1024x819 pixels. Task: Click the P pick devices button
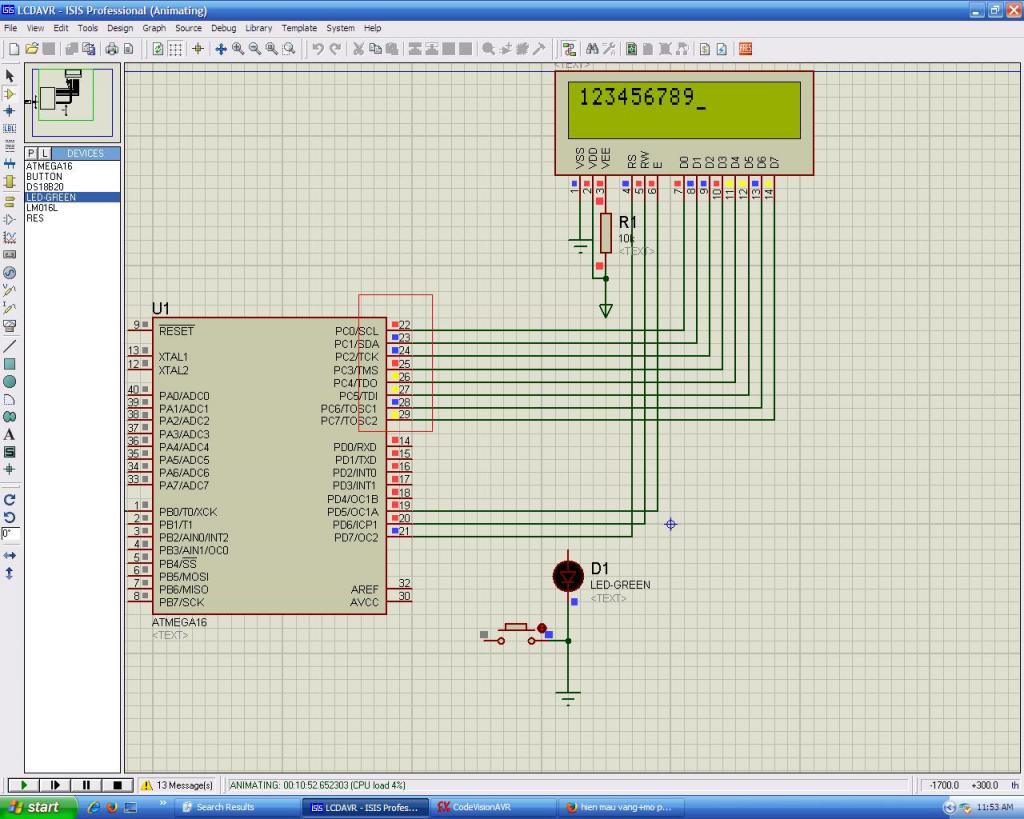click(32, 153)
